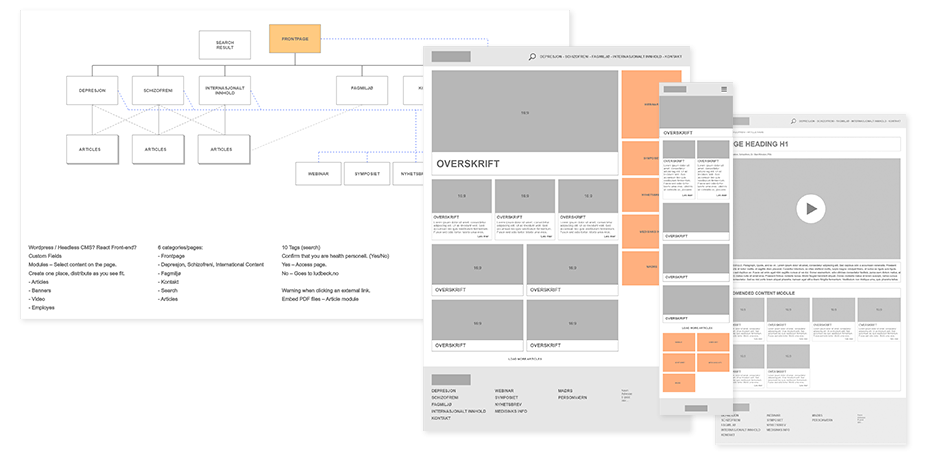Image resolution: width=940 pixels, height=460 pixels.
Task: Select the SEARCH RESULT box in the sitemap
Action: (225, 45)
